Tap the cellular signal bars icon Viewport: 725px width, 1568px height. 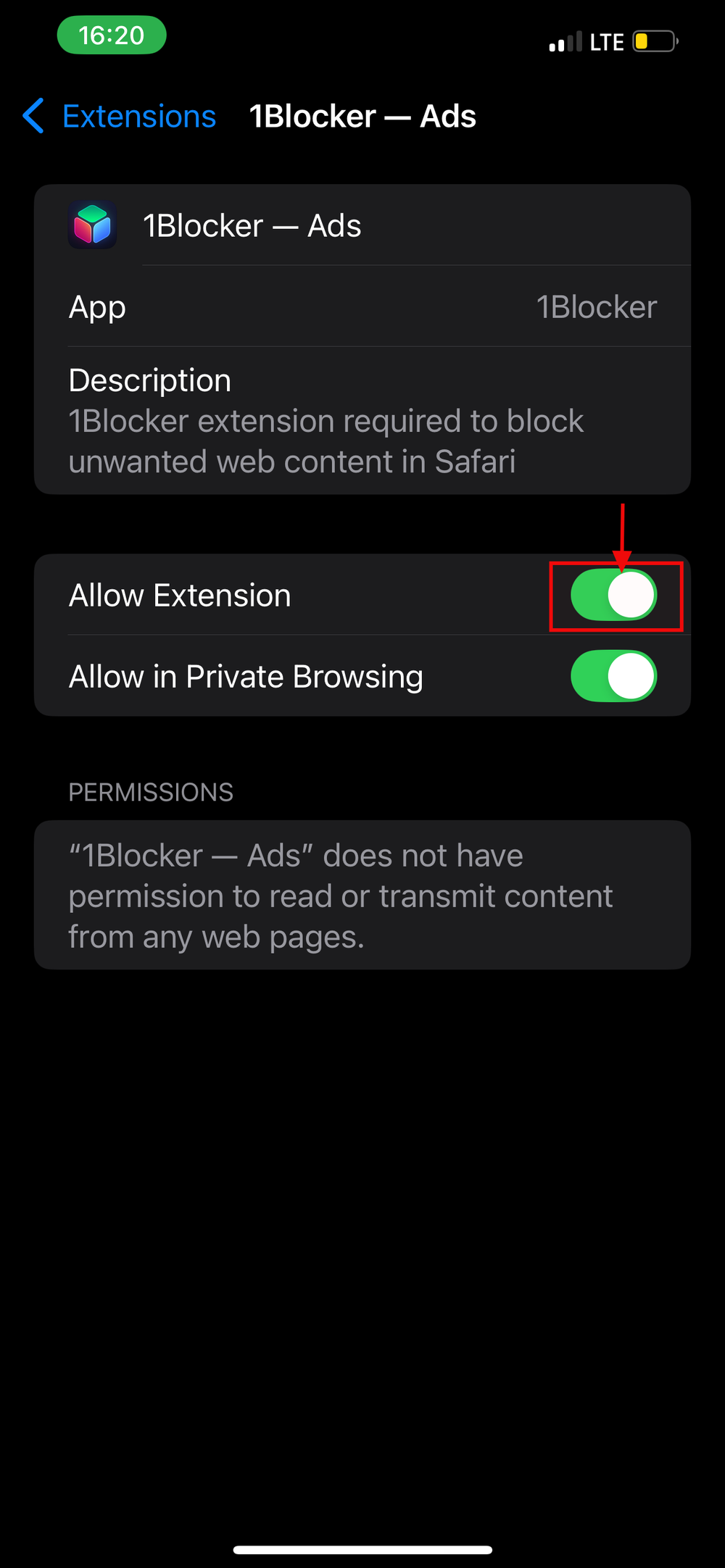(x=565, y=42)
